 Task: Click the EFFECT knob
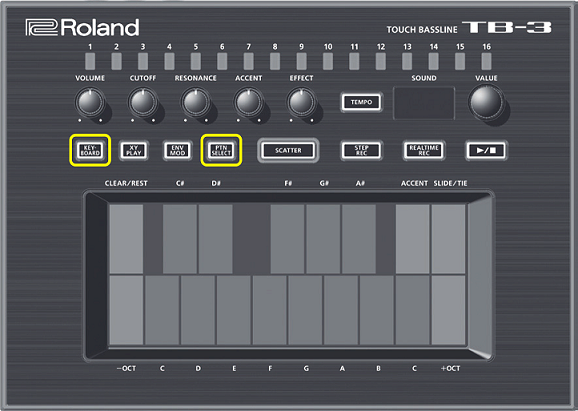click(301, 102)
